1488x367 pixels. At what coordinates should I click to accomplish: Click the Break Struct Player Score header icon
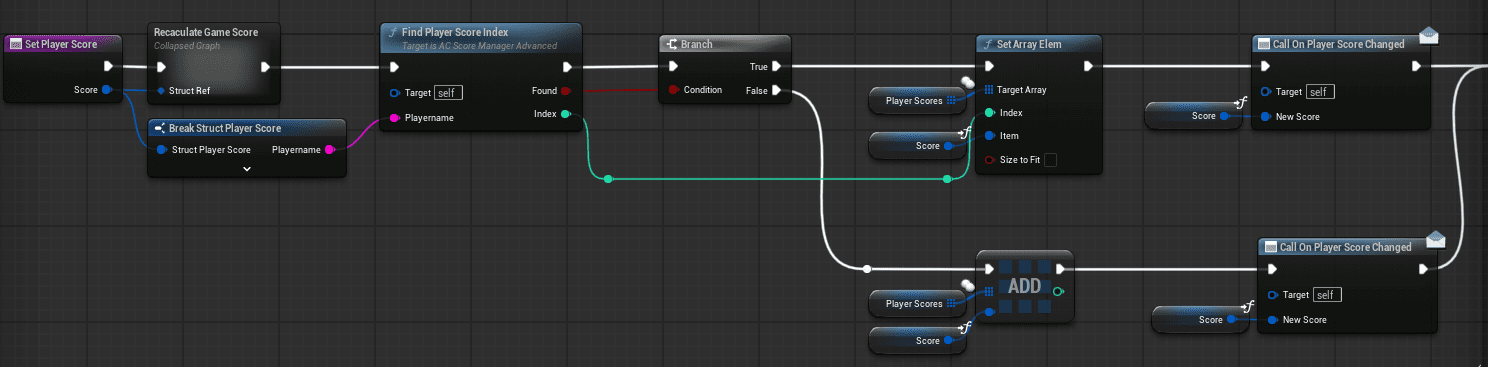click(160, 128)
